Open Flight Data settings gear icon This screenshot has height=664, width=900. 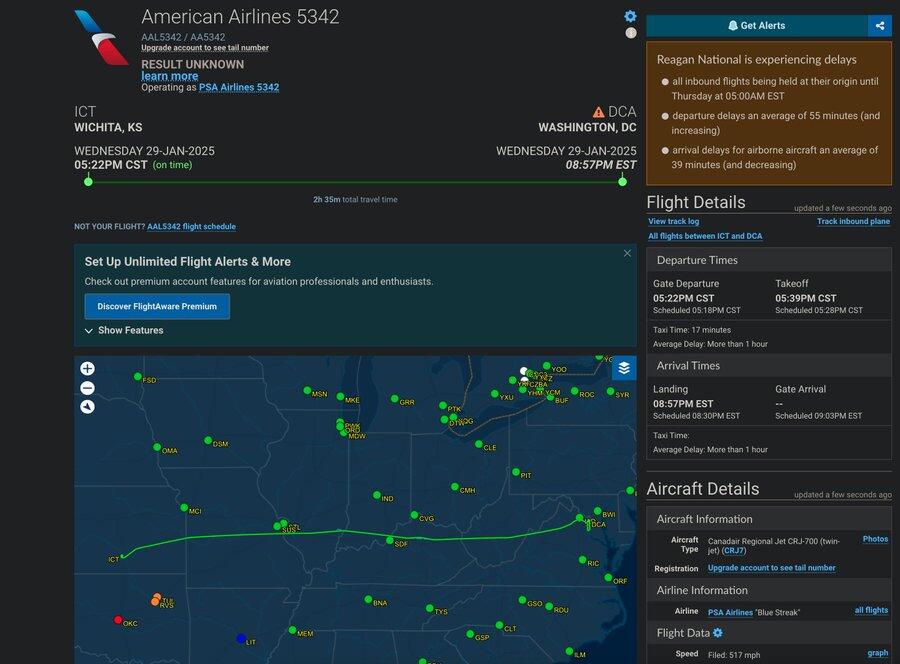point(717,632)
